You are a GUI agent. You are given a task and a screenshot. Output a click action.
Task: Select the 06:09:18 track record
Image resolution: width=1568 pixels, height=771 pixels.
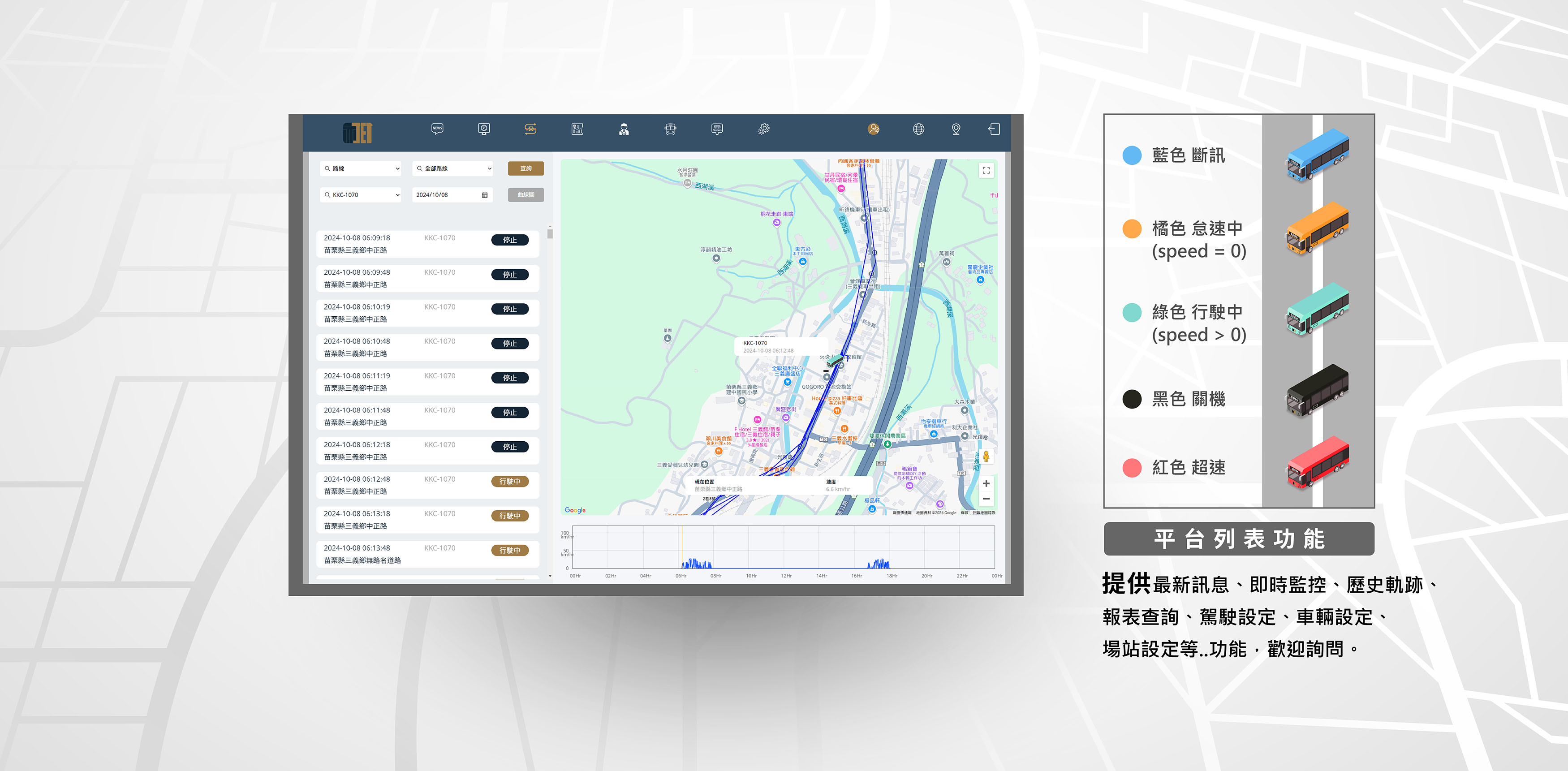click(428, 244)
